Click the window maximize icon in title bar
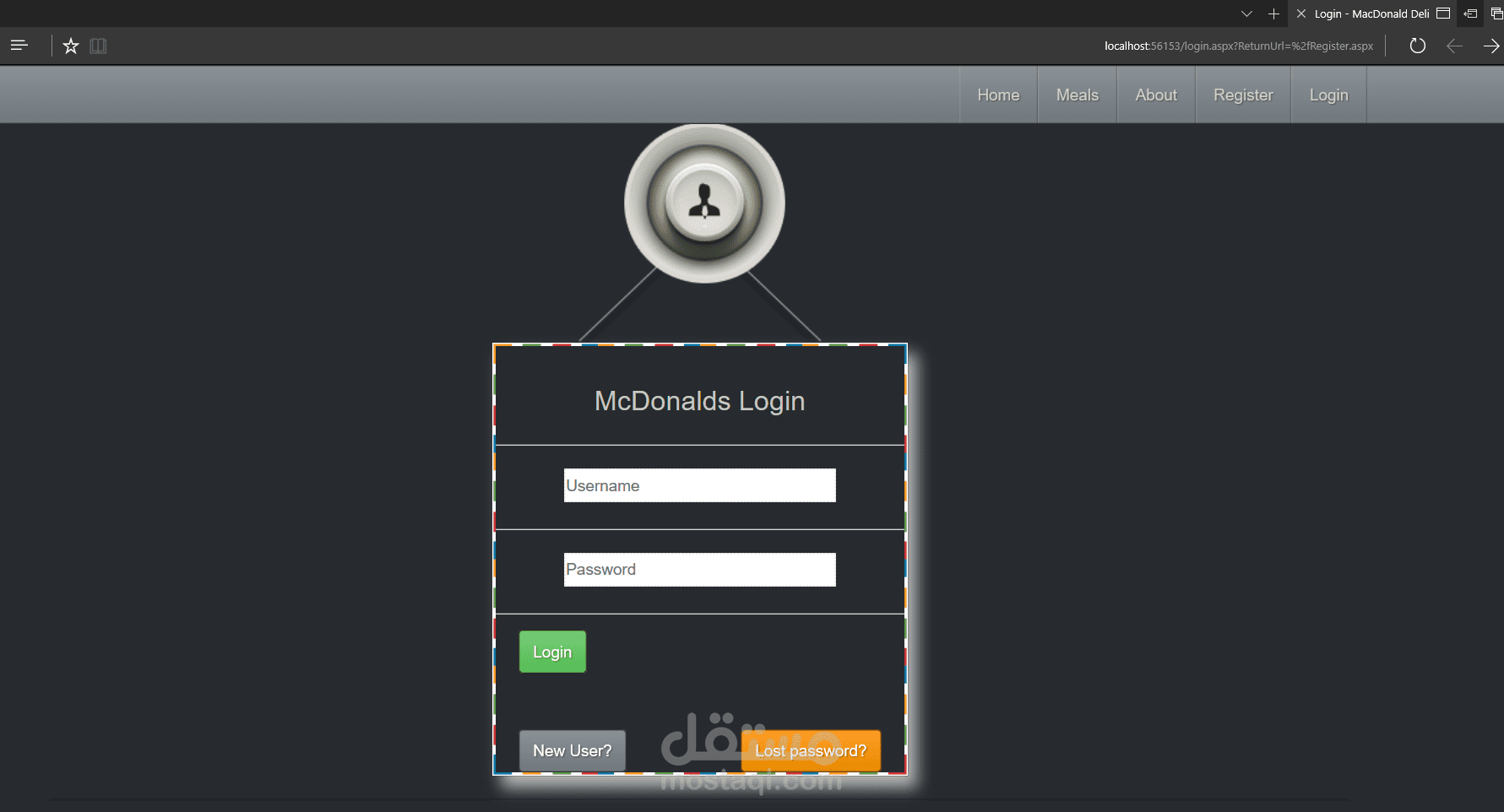Screen dimensions: 1504x812 (x=1443, y=14)
